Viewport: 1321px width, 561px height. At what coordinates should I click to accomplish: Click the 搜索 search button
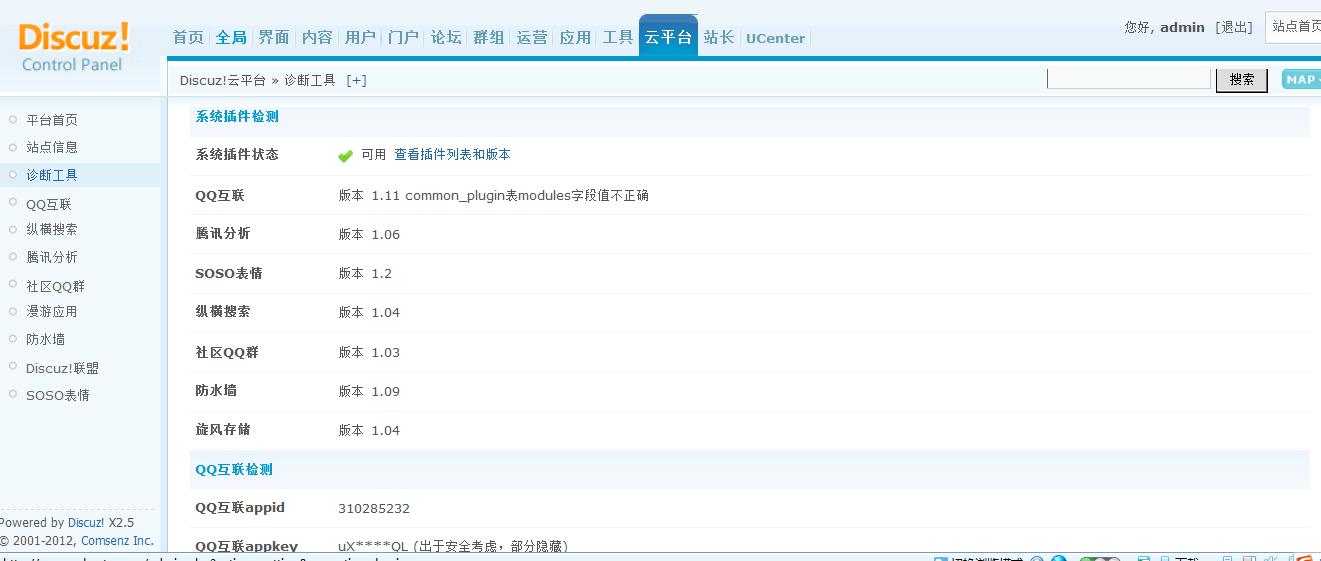1242,80
